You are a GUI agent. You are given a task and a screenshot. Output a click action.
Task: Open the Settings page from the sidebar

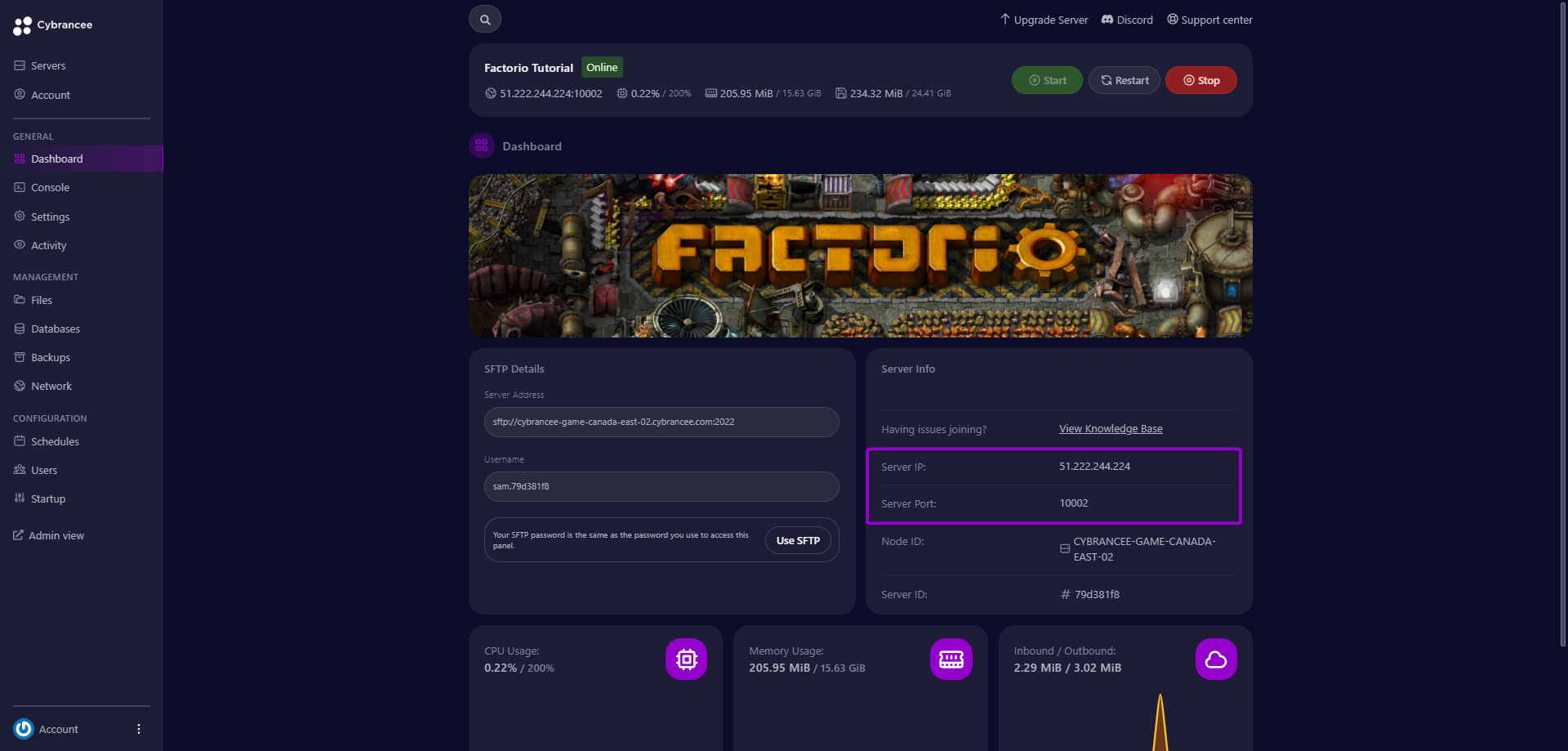coord(49,217)
